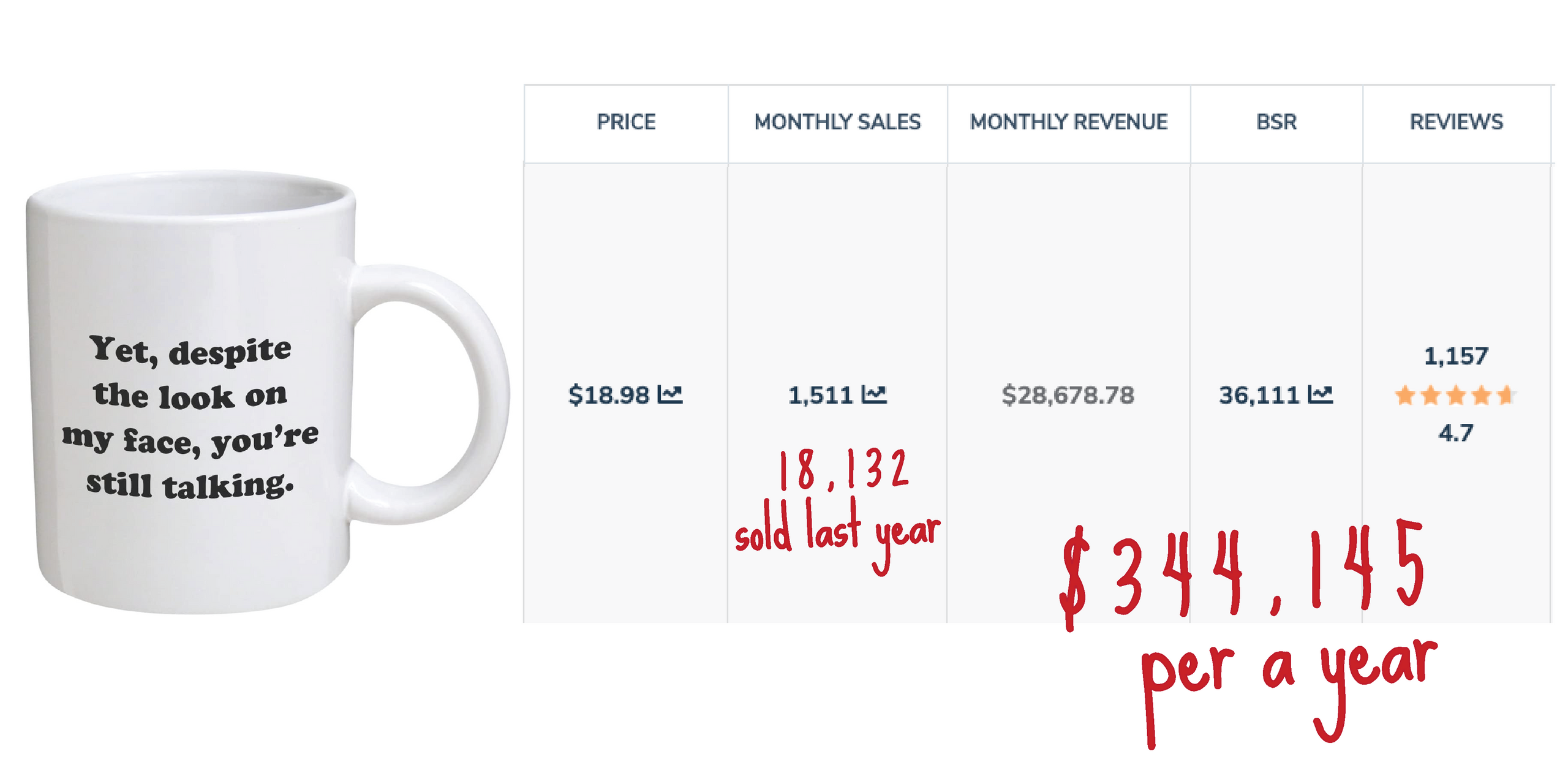Image resolution: width=1568 pixels, height=784 pixels.
Task: Click the $18.98 price value
Action: [609, 395]
